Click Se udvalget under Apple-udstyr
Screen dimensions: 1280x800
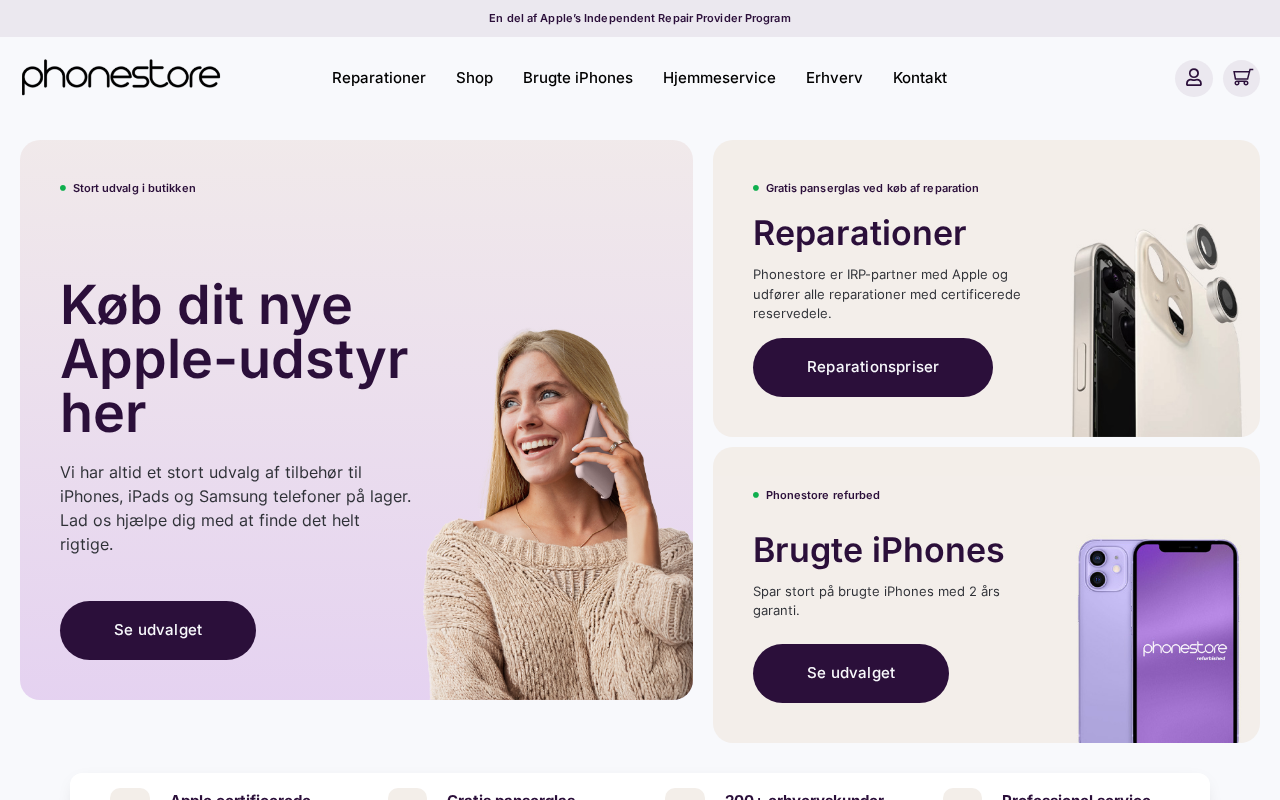coord(158,630)
